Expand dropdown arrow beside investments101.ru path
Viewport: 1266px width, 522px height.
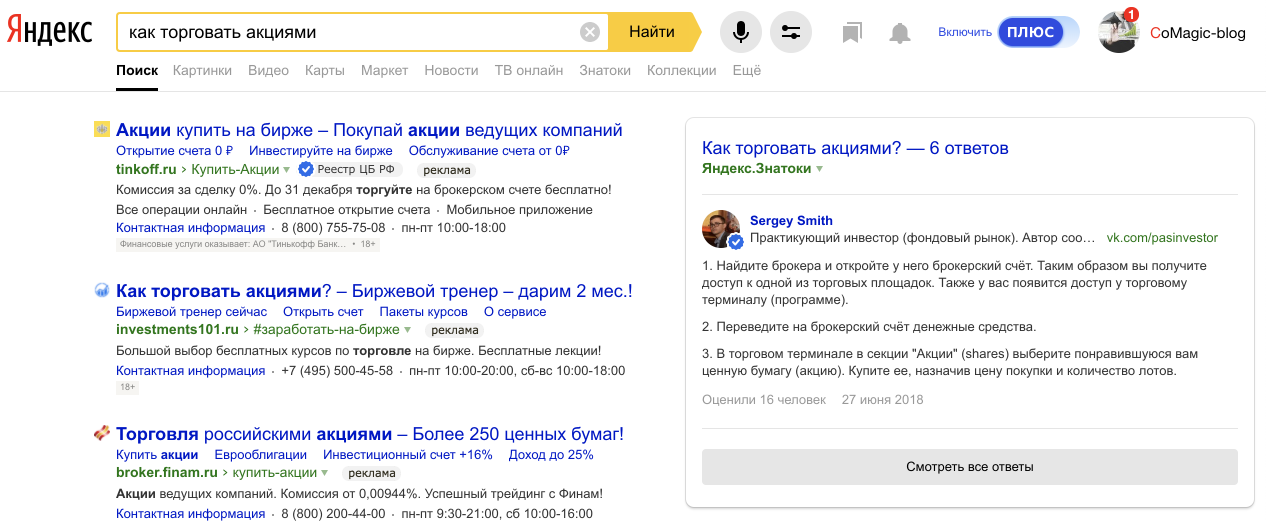(x=408, y=330)
